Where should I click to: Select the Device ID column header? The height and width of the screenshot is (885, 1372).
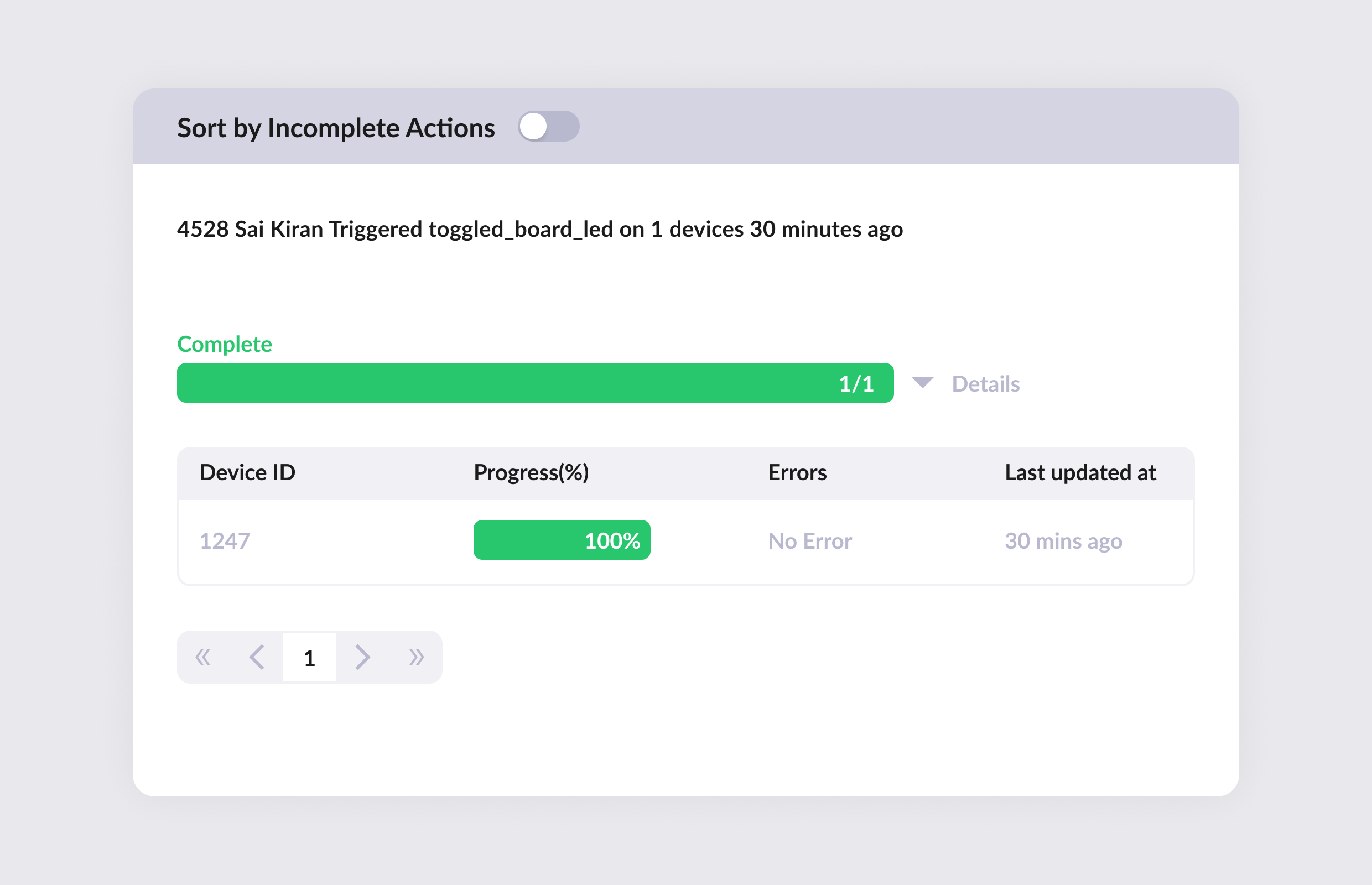click(247, 472)
